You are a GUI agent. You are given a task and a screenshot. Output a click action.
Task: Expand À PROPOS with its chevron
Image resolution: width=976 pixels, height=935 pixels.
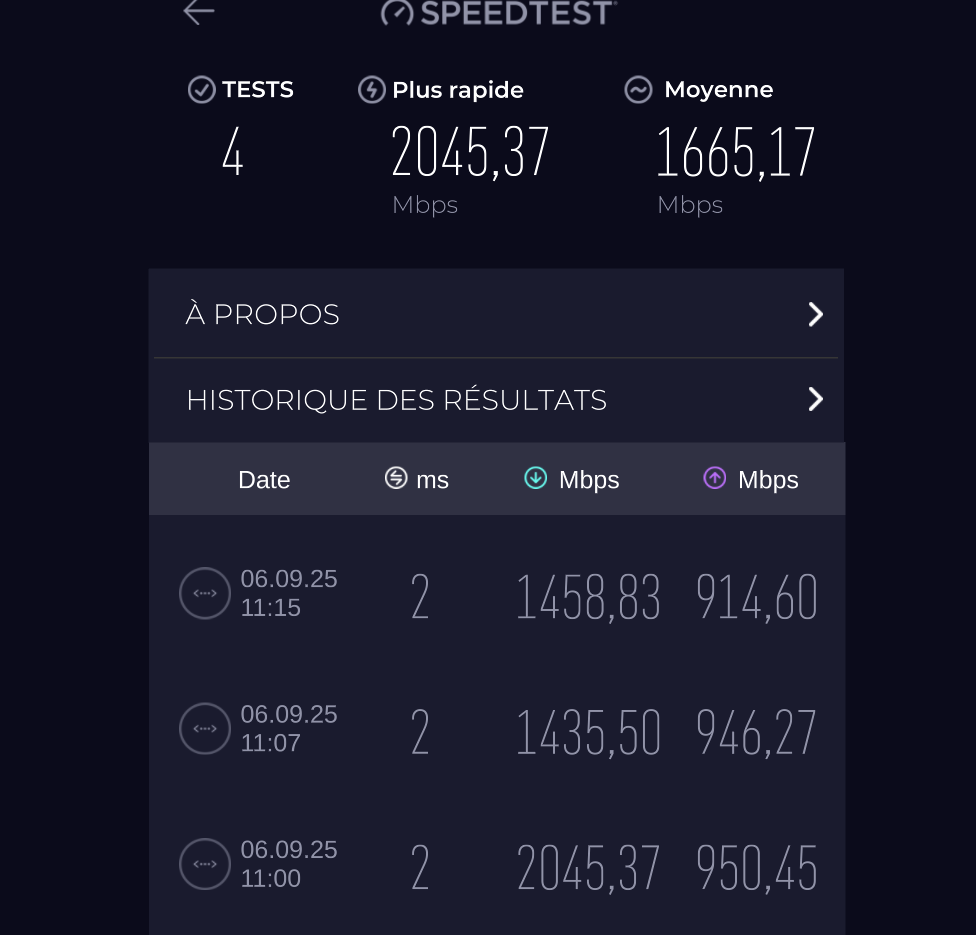pyautogui.click(x=816, y=315)
